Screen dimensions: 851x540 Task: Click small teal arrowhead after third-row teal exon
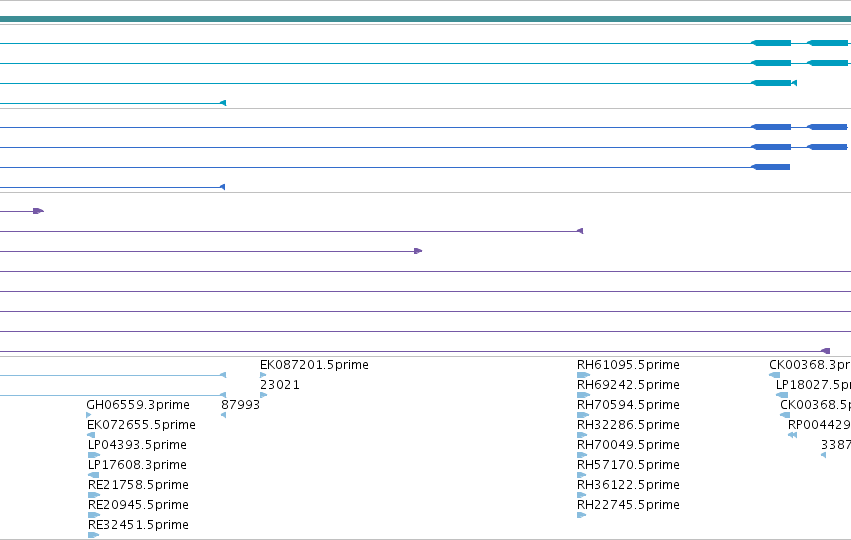[794, 83]
